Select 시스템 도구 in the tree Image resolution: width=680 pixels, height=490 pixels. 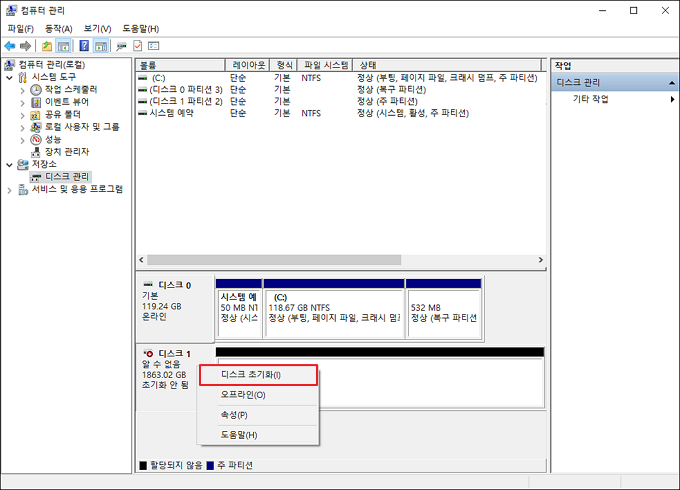coord(53,77)
